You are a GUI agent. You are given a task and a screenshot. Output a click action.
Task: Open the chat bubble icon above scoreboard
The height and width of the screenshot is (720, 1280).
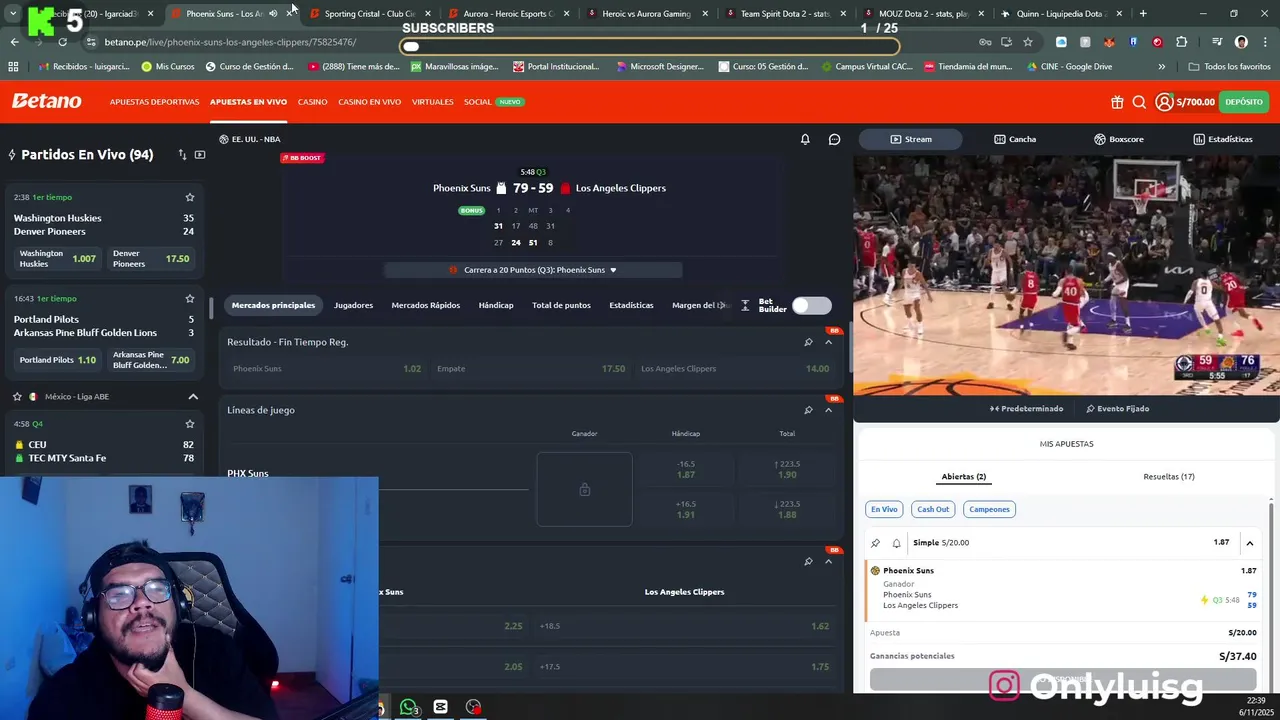pos(834,139)
